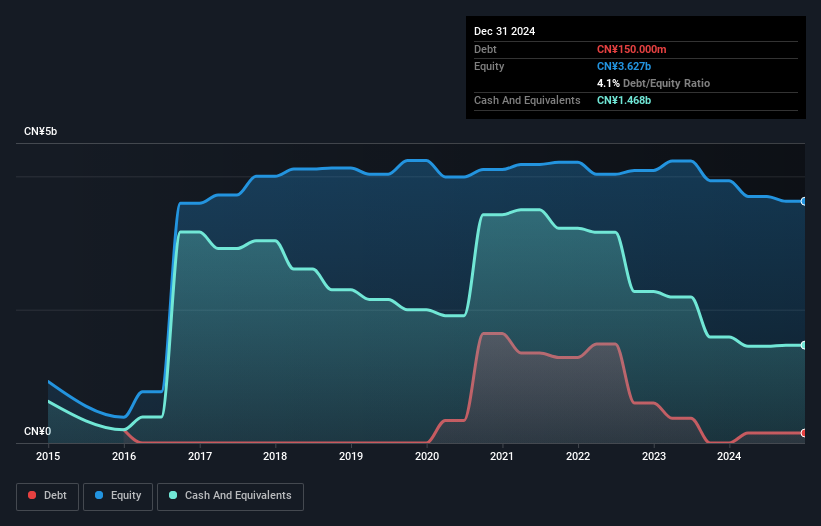Click the 2018 axis label

275,456
